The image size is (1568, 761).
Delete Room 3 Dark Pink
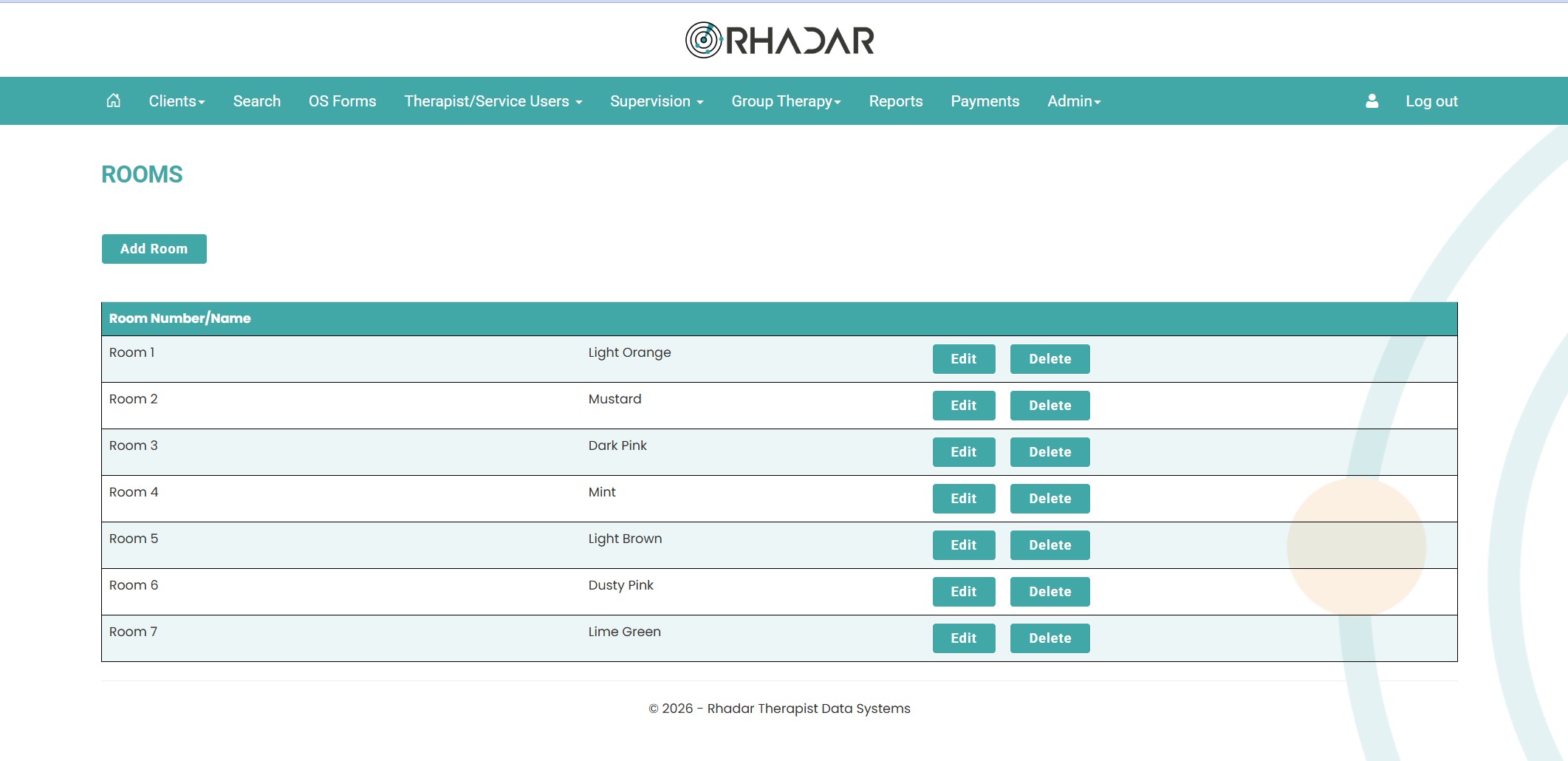click(x=1050, y=452)
